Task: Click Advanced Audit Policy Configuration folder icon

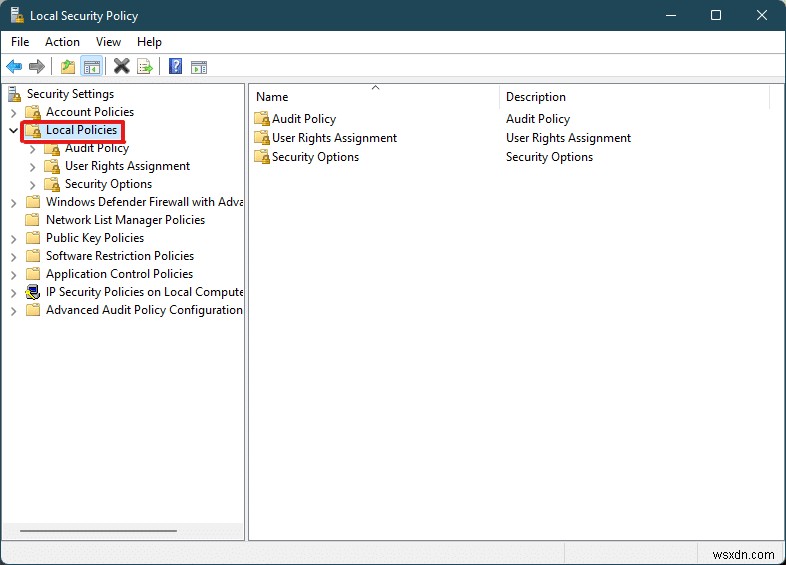Action: pos(33,310)
